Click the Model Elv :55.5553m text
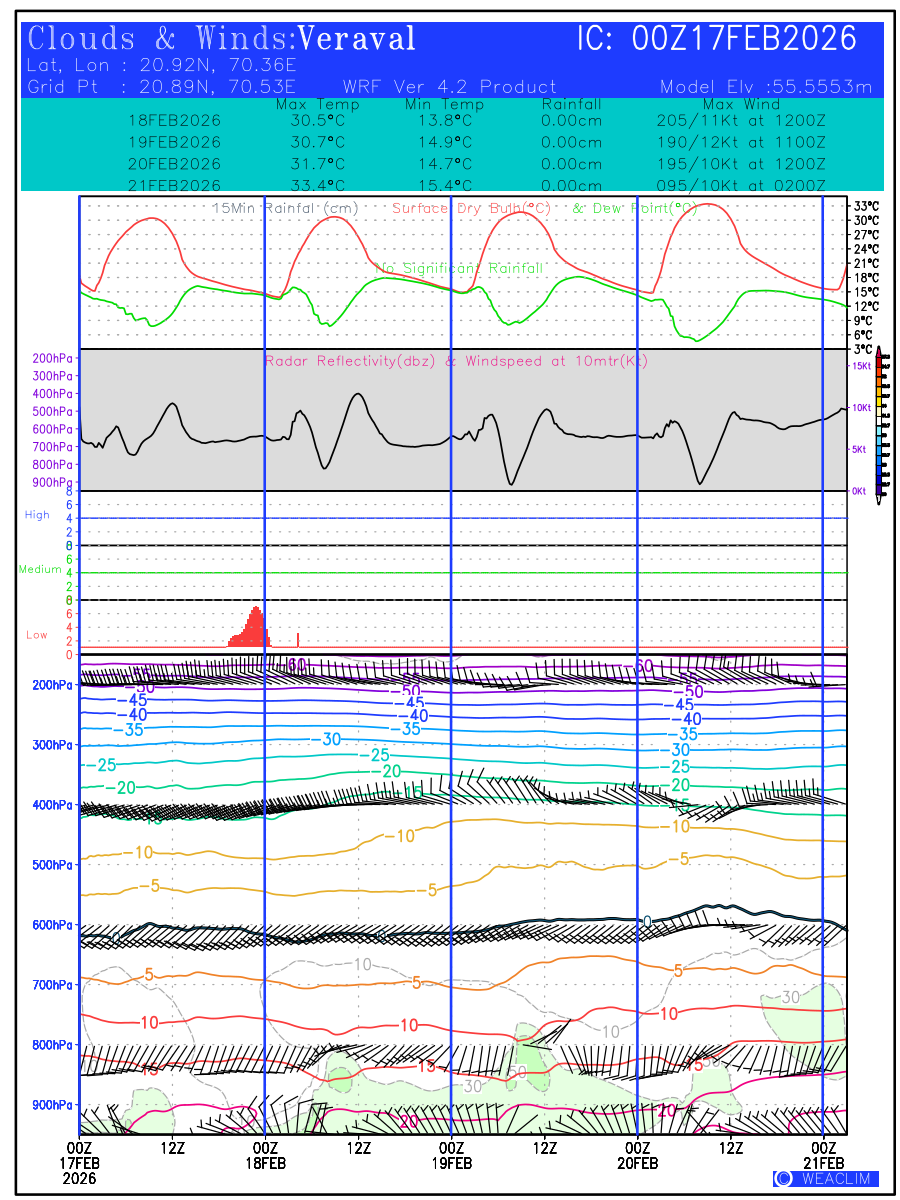Screen dimensions: 900x1200 coord(766,87)
